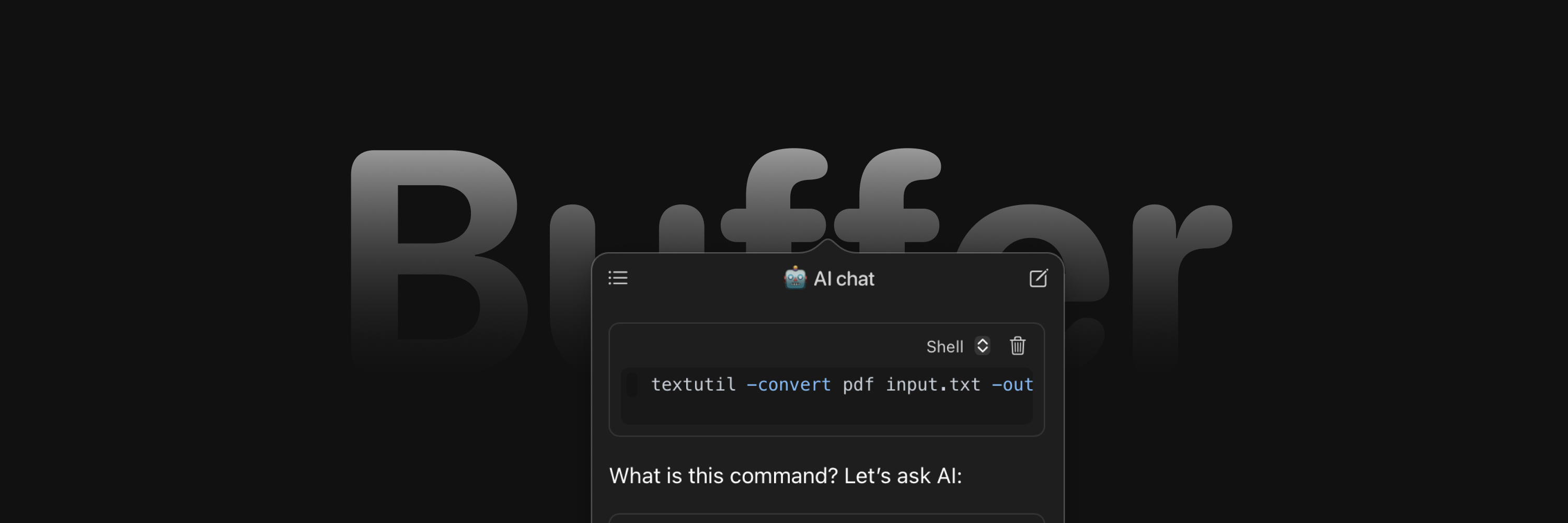Click the words 'Let's ask AI:'
The image size is (1568, 523).
tap(902, 475)
